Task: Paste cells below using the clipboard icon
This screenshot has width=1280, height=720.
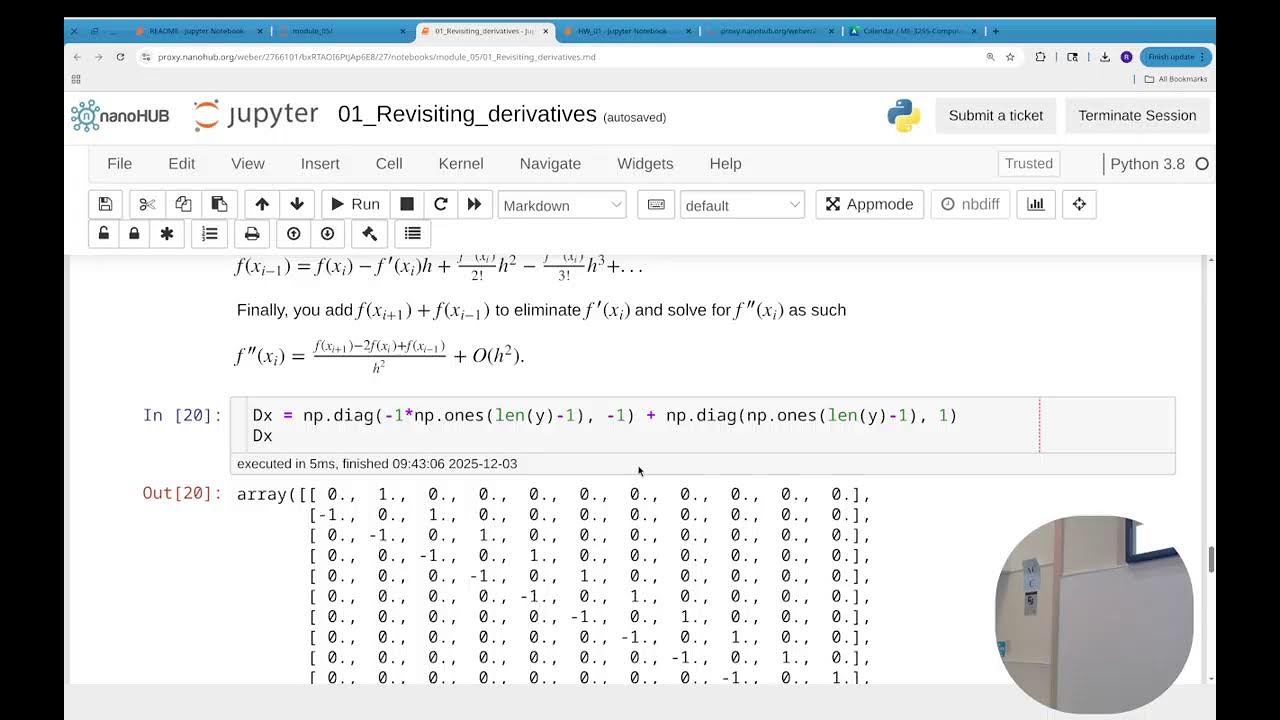Action: point(219,204)
